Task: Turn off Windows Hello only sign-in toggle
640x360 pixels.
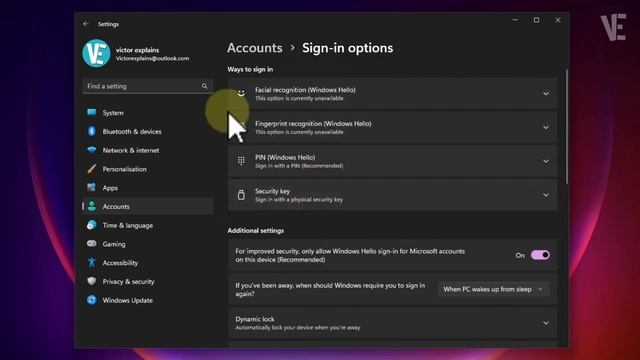Action: tap(540, 255)
